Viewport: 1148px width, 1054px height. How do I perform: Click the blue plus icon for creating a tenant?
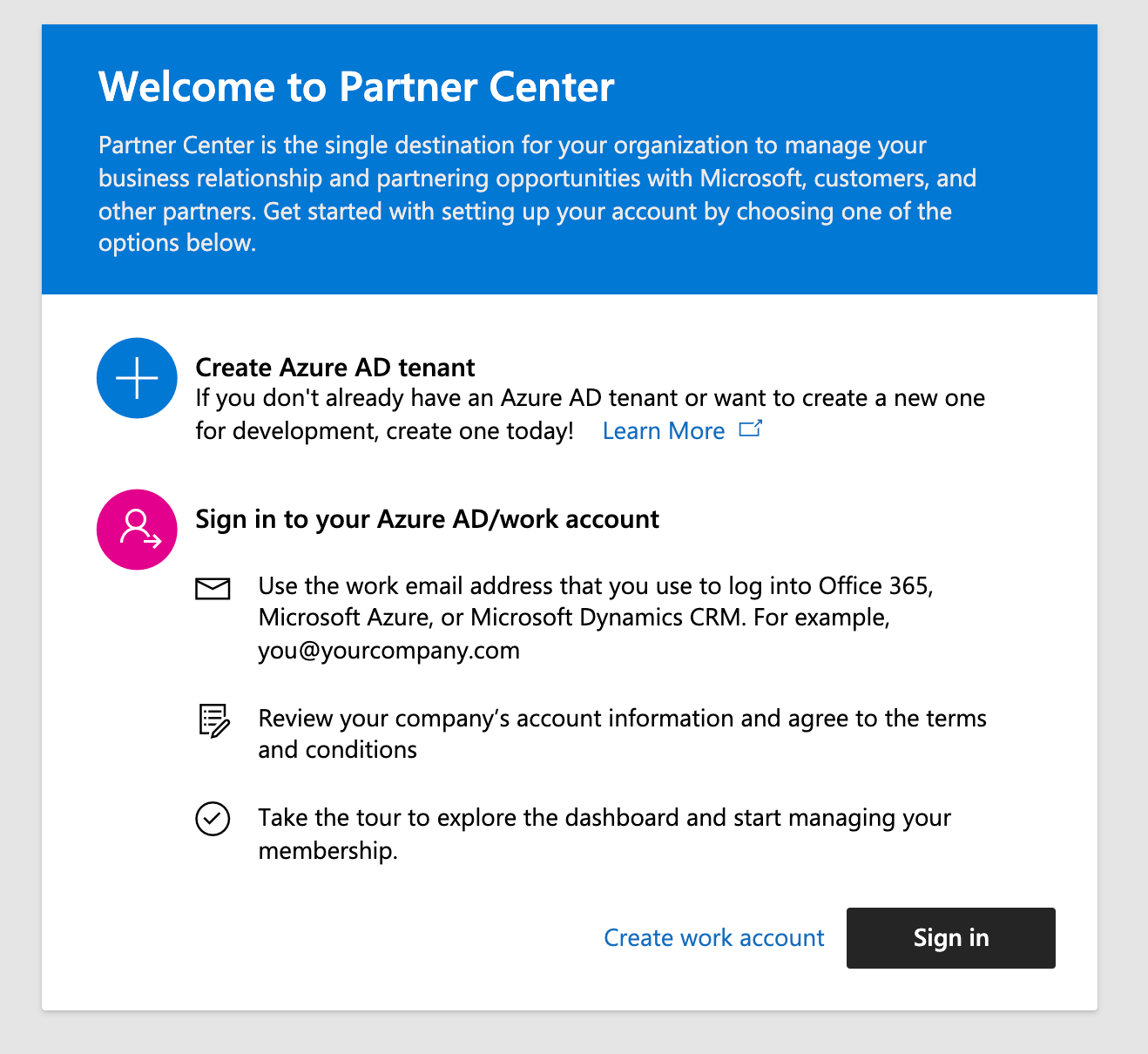137,378
